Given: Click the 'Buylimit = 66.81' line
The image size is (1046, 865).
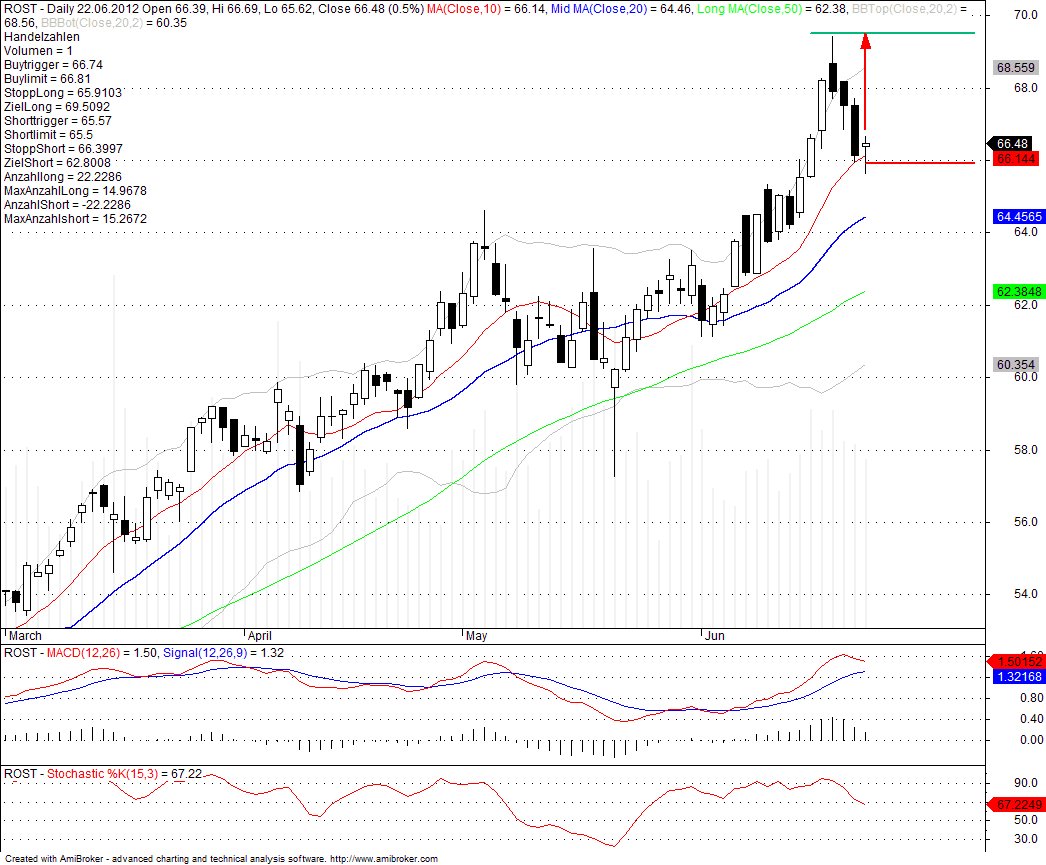Looking at the screenshot, I should (x=47, y=79).
